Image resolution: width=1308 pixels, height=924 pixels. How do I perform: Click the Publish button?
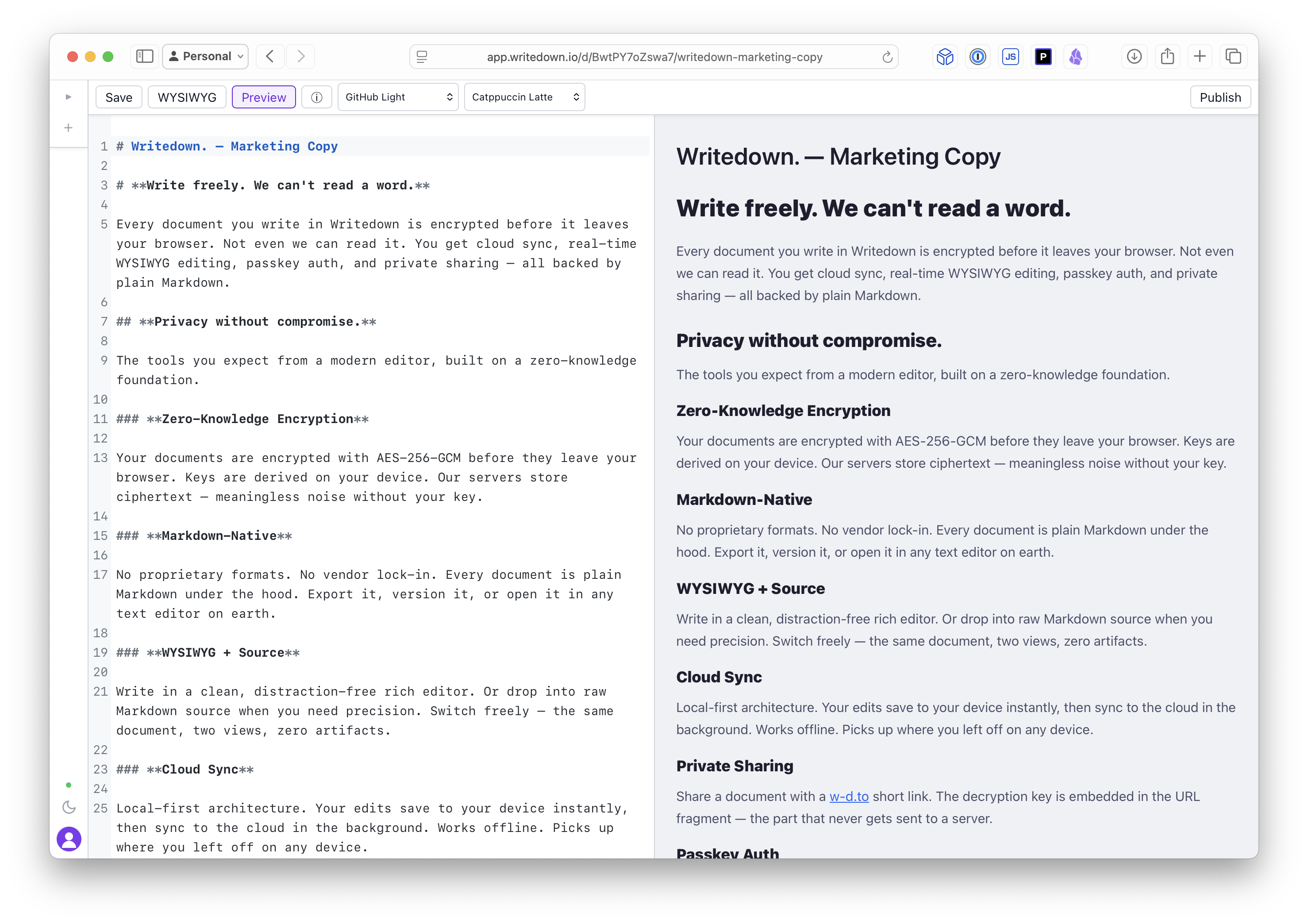1220,97
